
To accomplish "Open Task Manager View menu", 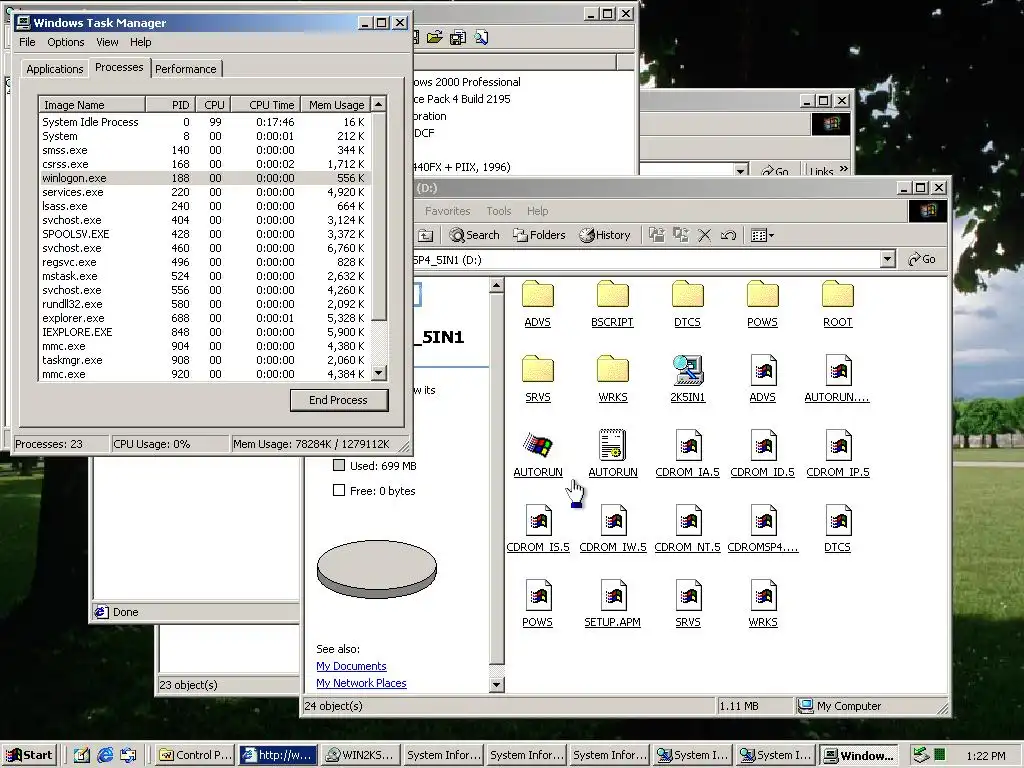I will (107, 42).
